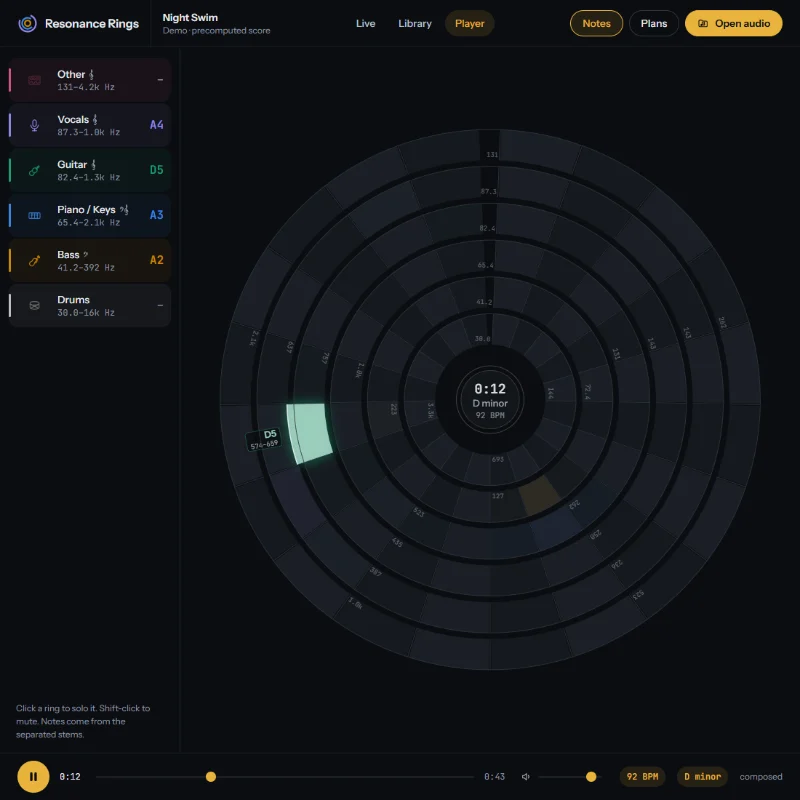Image resolution: width=800 pixels, height=800 pixels.
Task: Click the treble clef next to Guitar
Action: (x=93, y=164)
